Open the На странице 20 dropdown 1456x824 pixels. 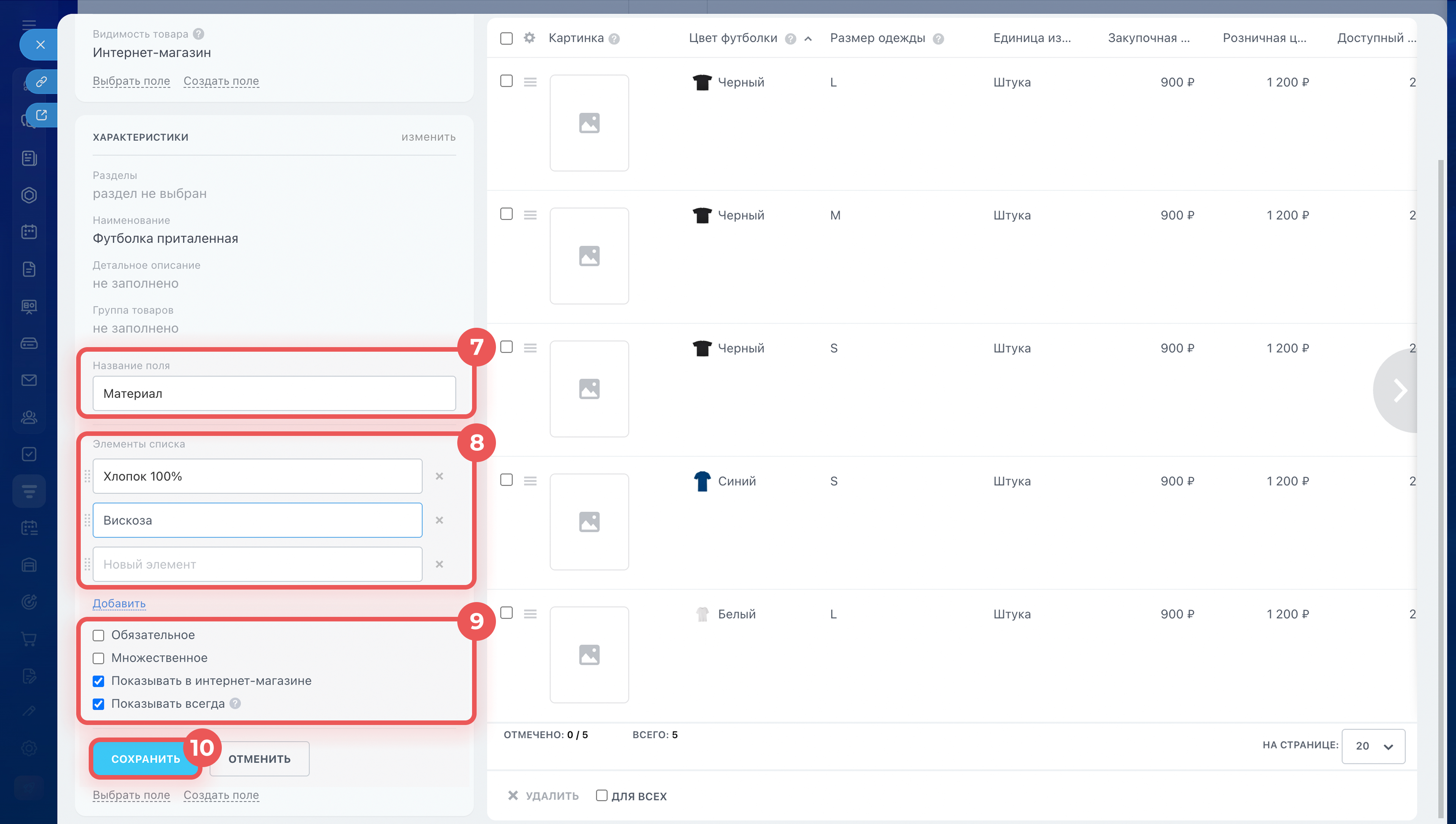point(1373,746)
